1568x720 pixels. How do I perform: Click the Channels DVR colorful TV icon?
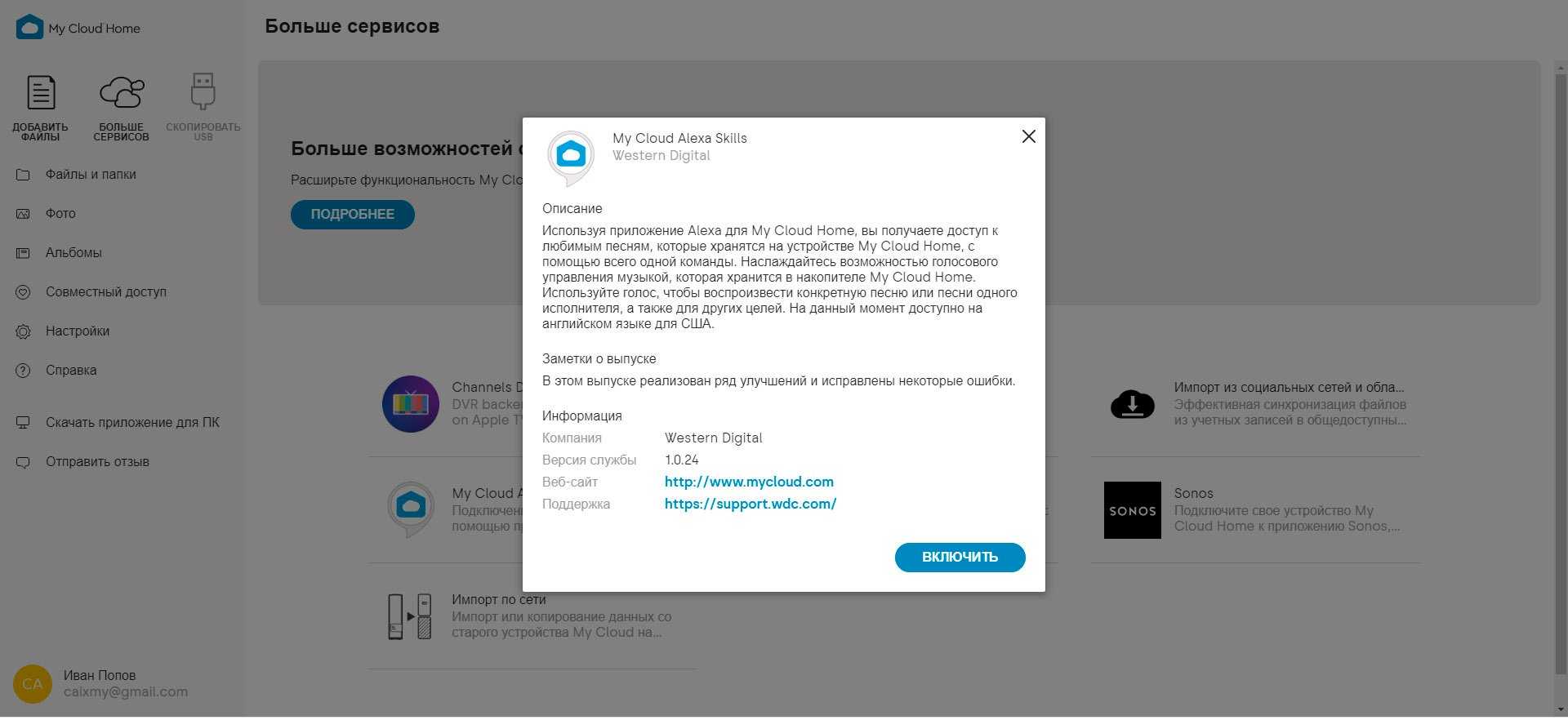pos(410,404)
